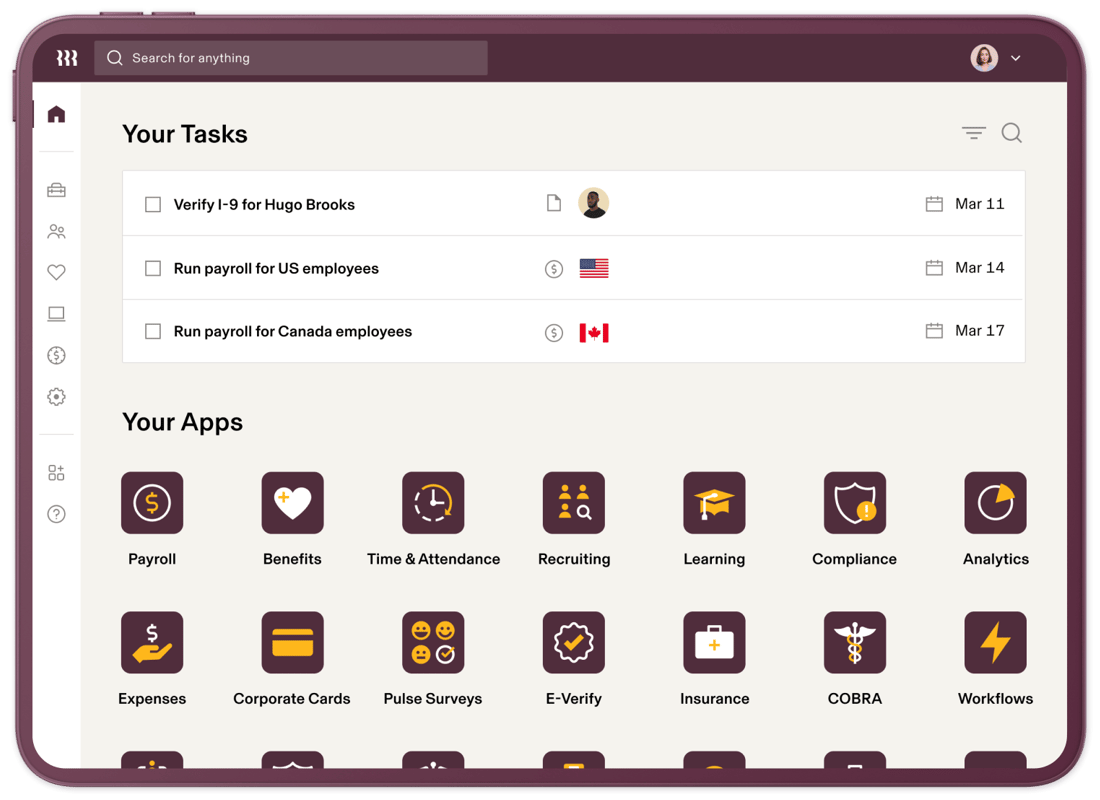
Task: Click the Canada flag in payroll task
Action: 593,332
